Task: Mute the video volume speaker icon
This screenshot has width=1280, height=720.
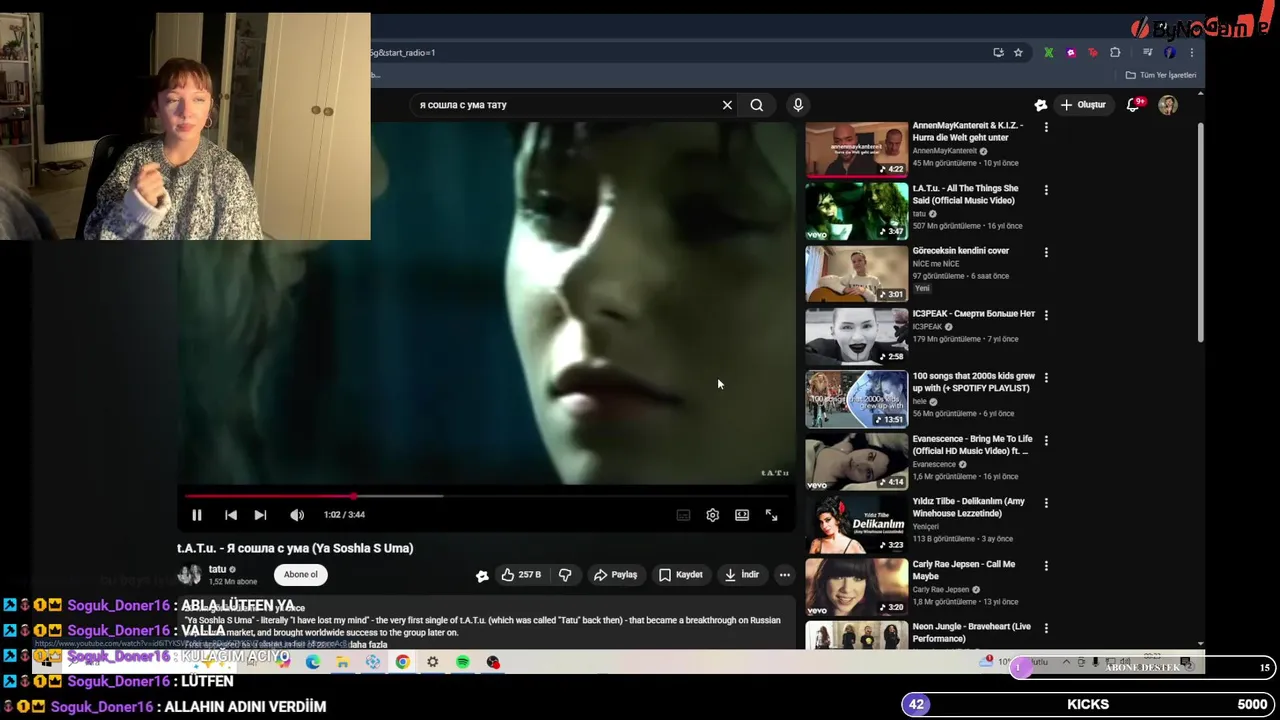Action: point(297,515)
